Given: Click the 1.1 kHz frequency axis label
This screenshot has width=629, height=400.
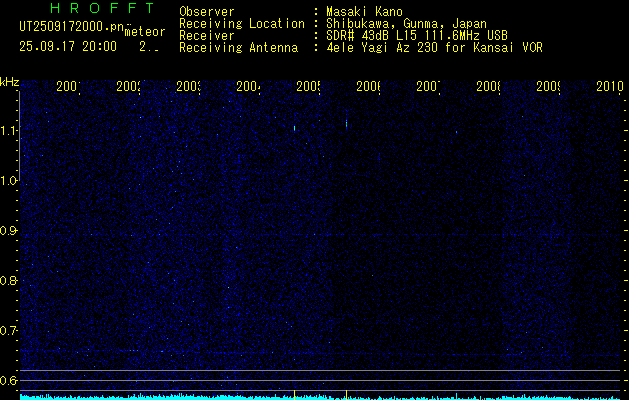Looking at the screenshot, I should pos(8,130).
